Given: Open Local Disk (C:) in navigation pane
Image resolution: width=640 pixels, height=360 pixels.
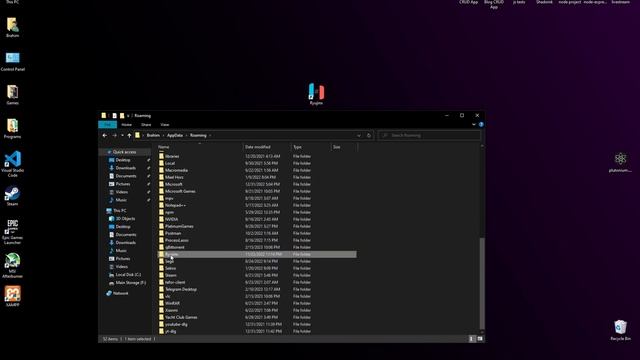Looking at the screenshot, I should click(125, 275).
